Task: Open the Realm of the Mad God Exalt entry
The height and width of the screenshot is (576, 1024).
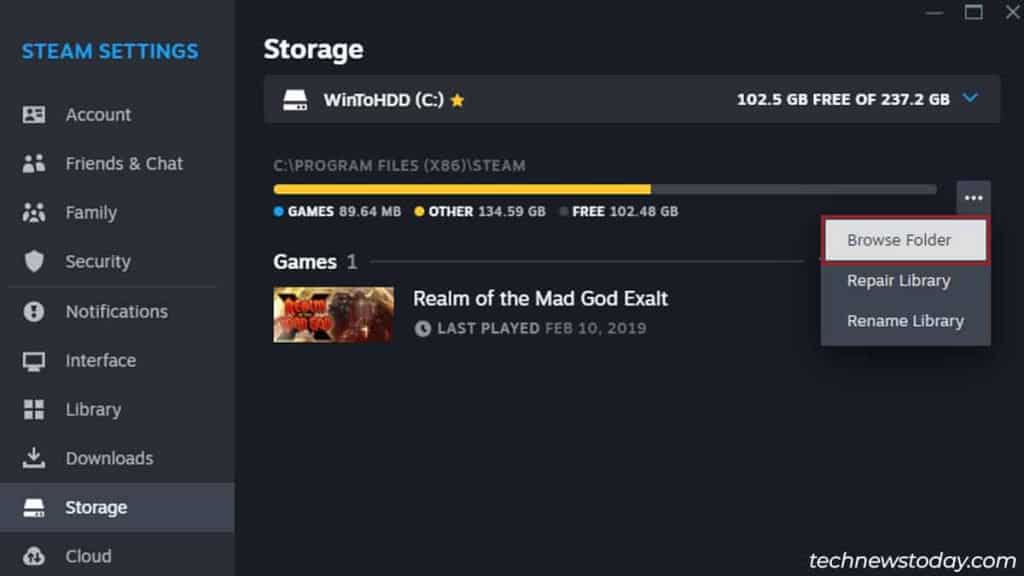Action: pos(541,298)
